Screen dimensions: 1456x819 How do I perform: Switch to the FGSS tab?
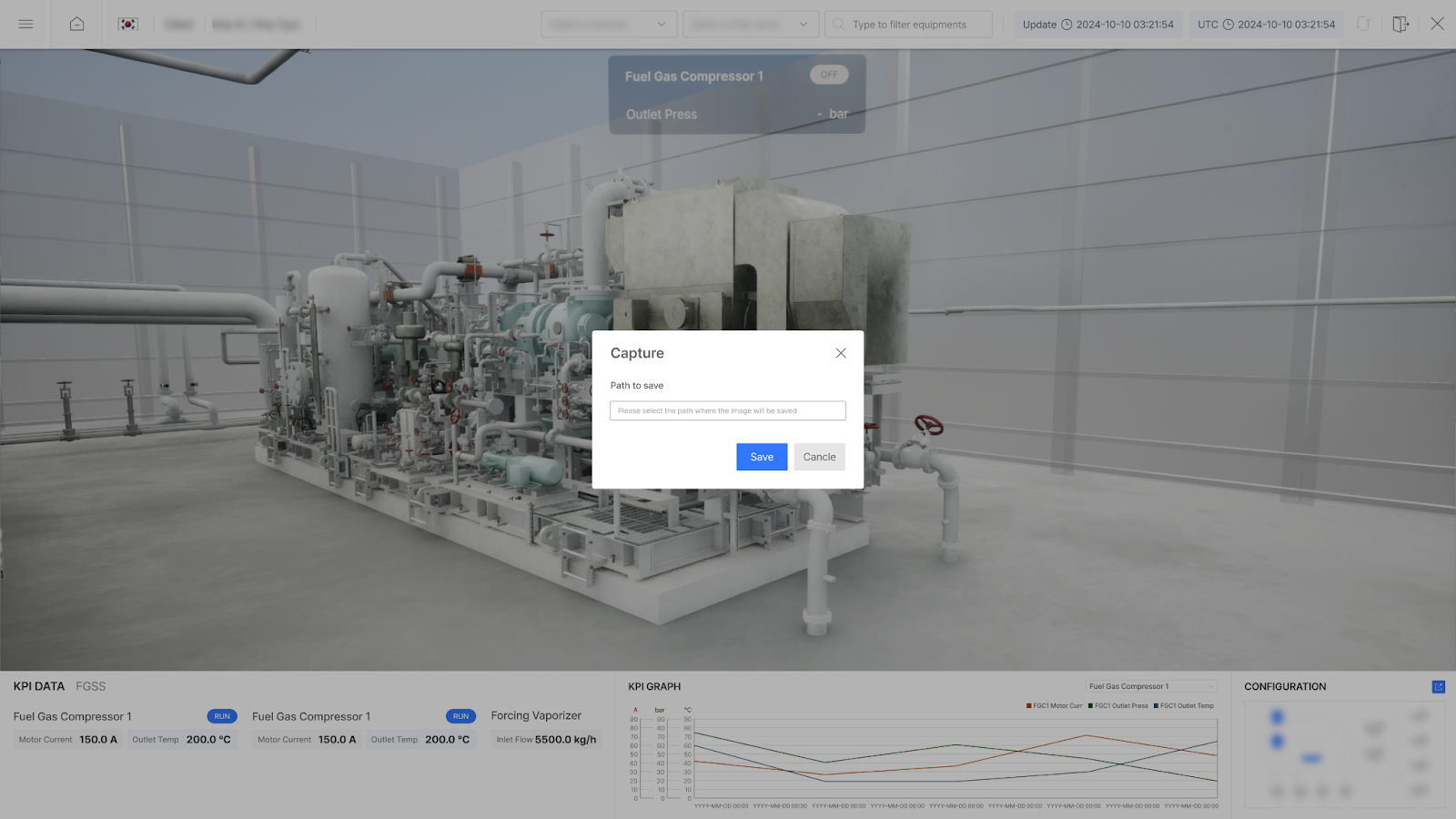tap(91, 686)
